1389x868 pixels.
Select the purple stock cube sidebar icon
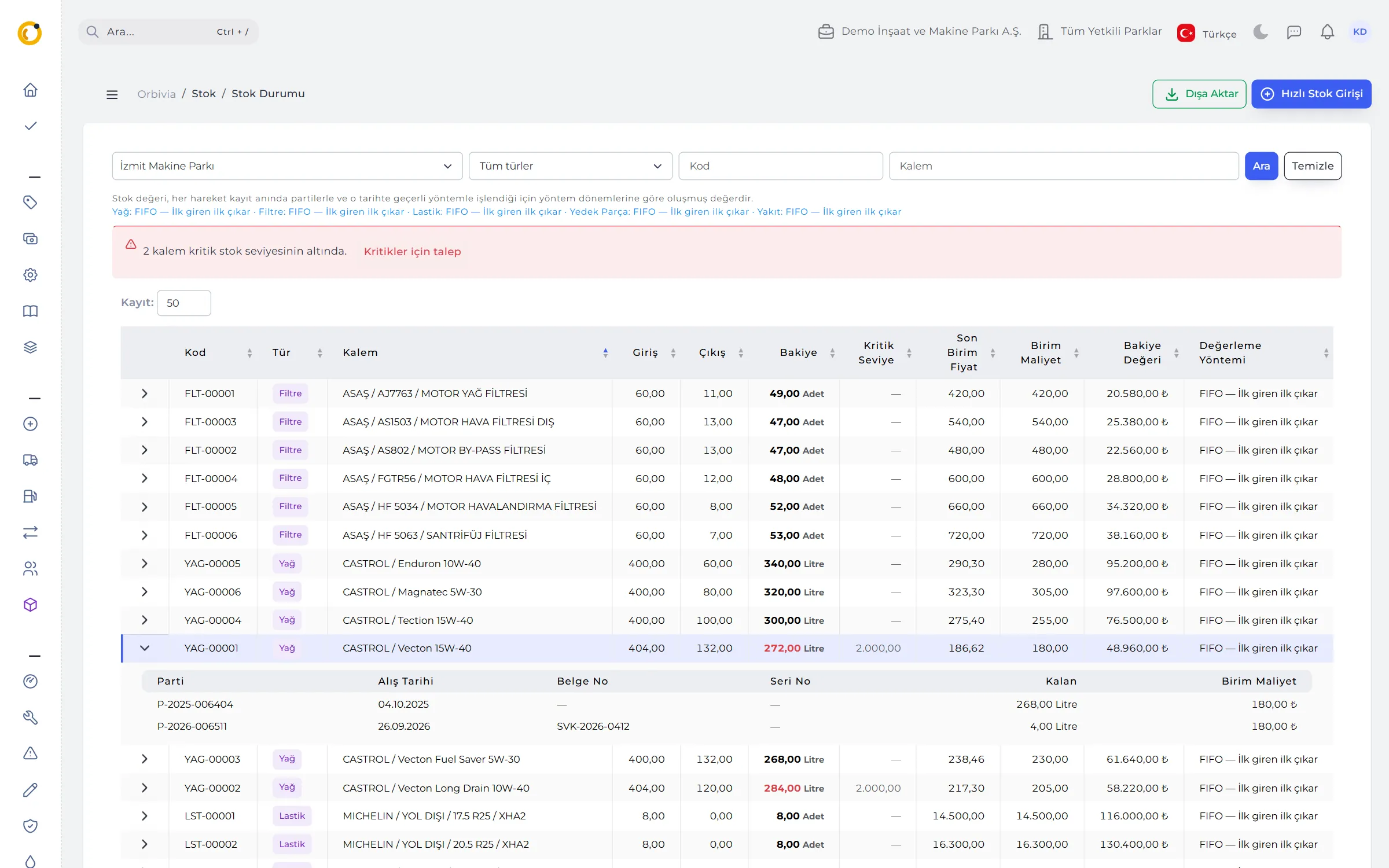coord(30,605)
